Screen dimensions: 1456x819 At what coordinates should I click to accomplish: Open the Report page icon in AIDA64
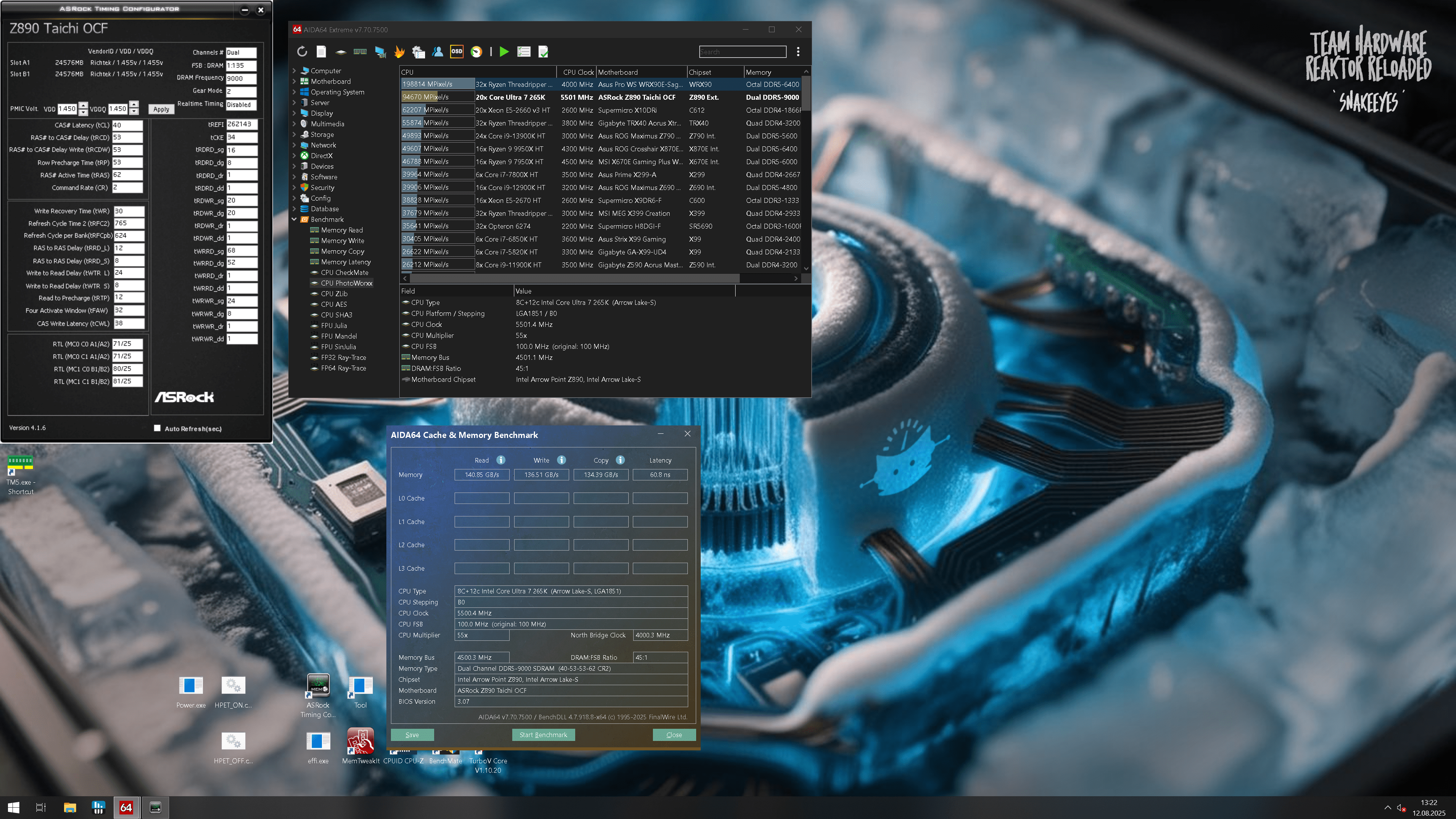tap(321, 52)
